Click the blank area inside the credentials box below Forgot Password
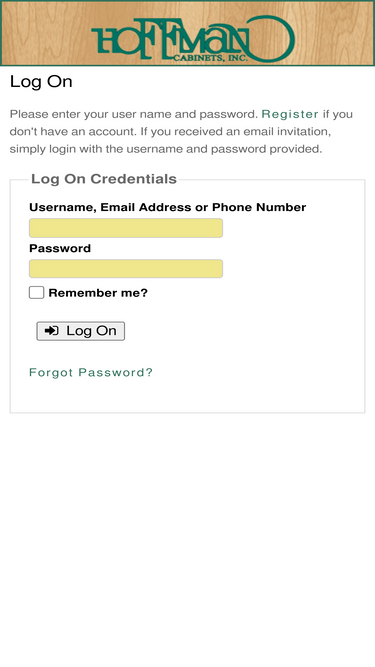 pos(187,396)
